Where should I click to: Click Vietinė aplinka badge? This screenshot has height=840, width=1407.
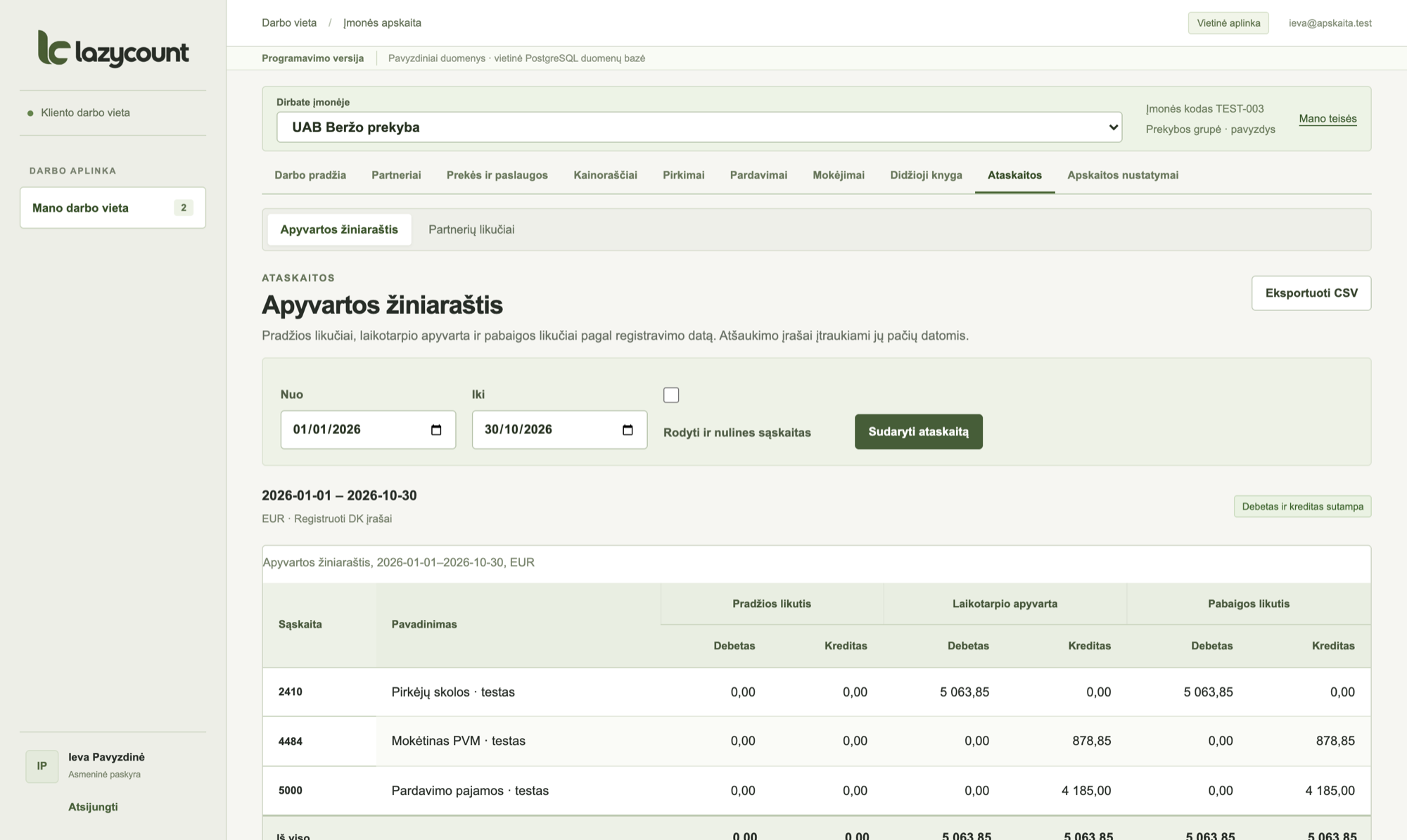[1228, 23]
